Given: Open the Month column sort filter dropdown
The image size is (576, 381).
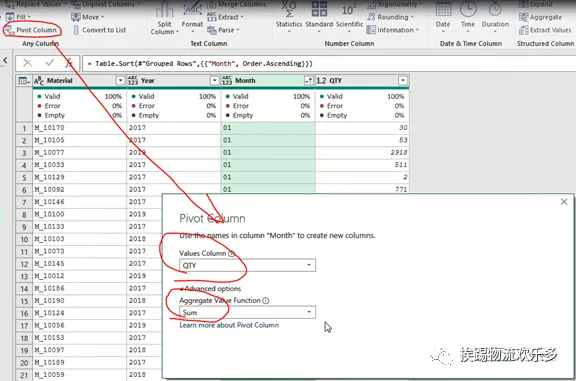Looking at the screenshot, I should [x=309, y=80].
